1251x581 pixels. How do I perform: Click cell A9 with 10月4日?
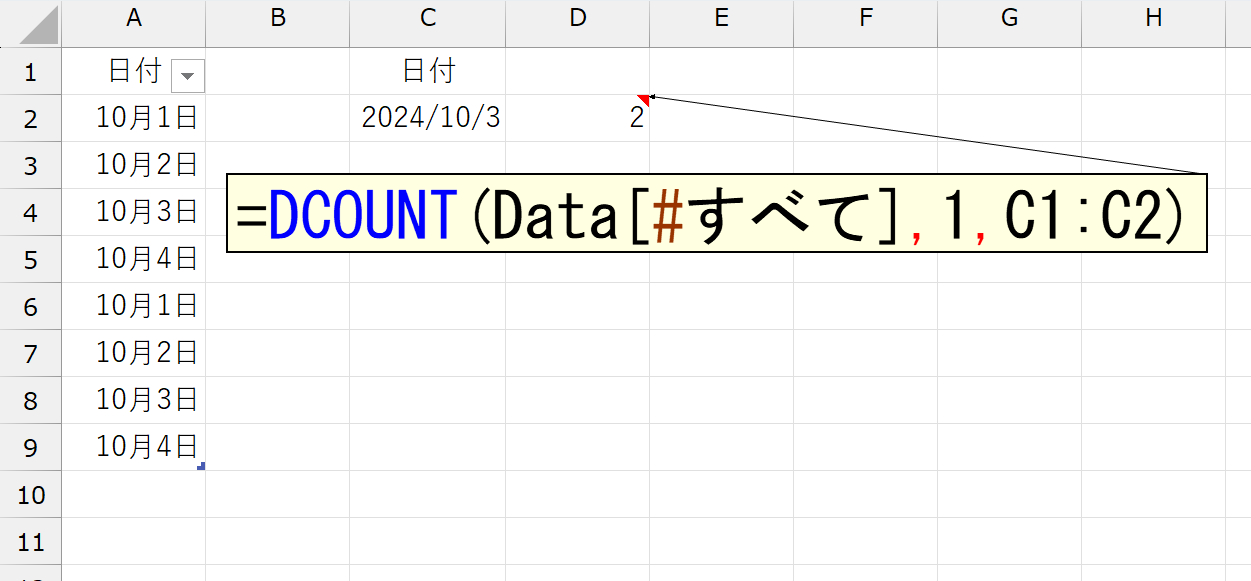point(134,447)
